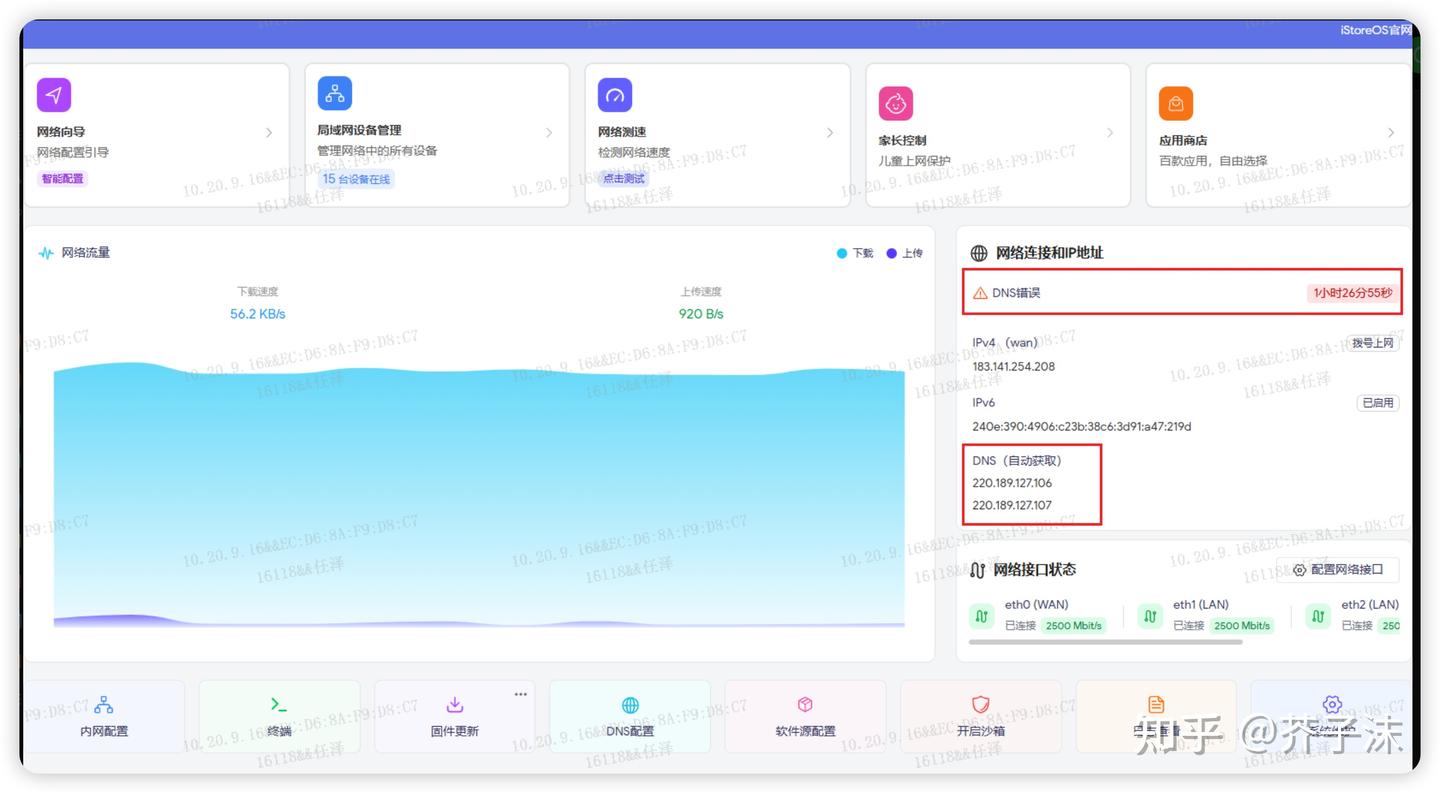This screenshot has height=793, width=1440.
Task: Click the DNS配置 globe icon
Action: click(630, 705)
